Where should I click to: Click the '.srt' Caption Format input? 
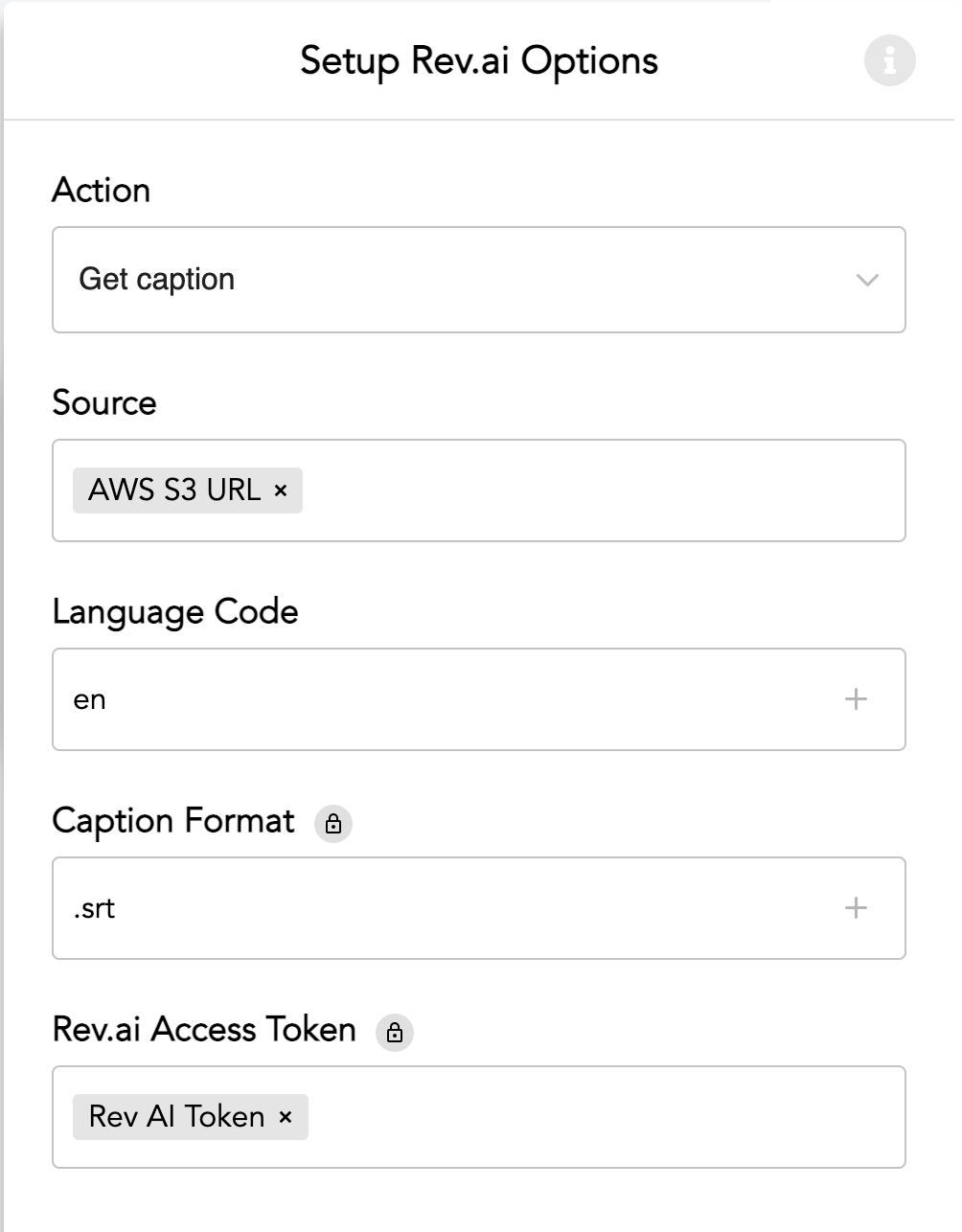(x=431, y=908)
